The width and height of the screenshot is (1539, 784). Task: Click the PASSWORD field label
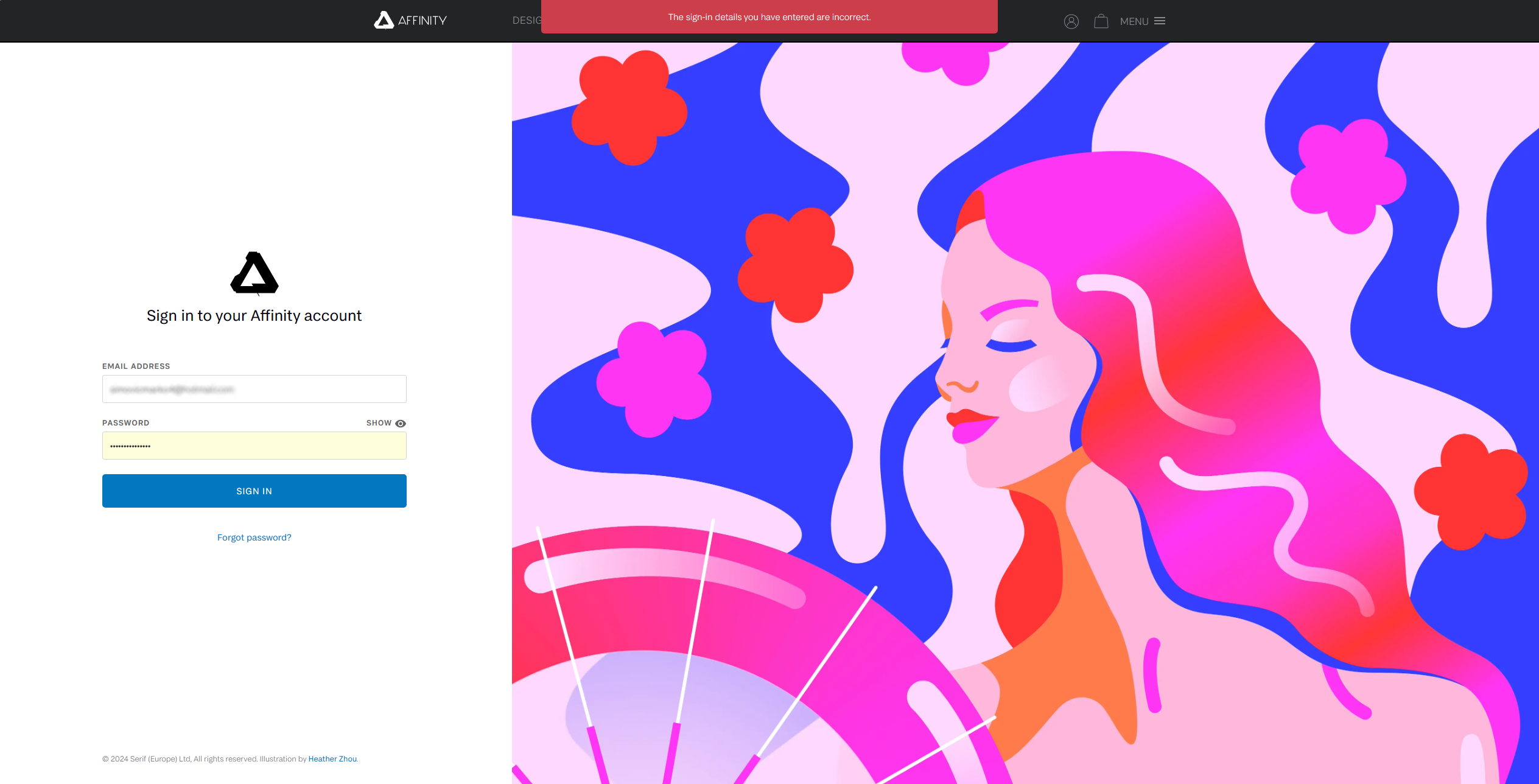tap(125, 423)
